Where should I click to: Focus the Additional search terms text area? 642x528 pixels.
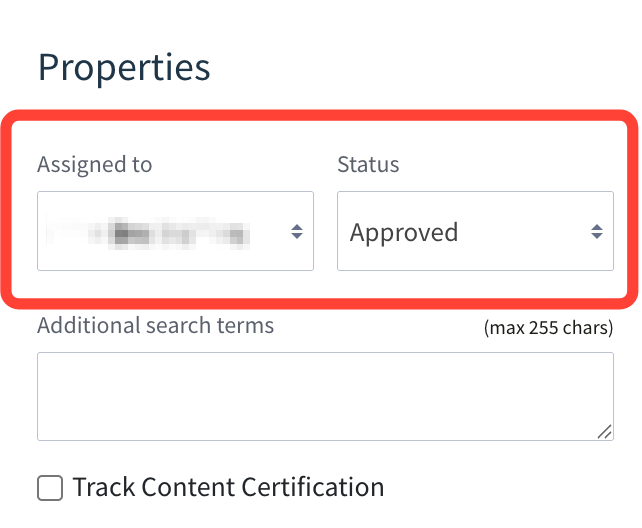tap(325, 396)
